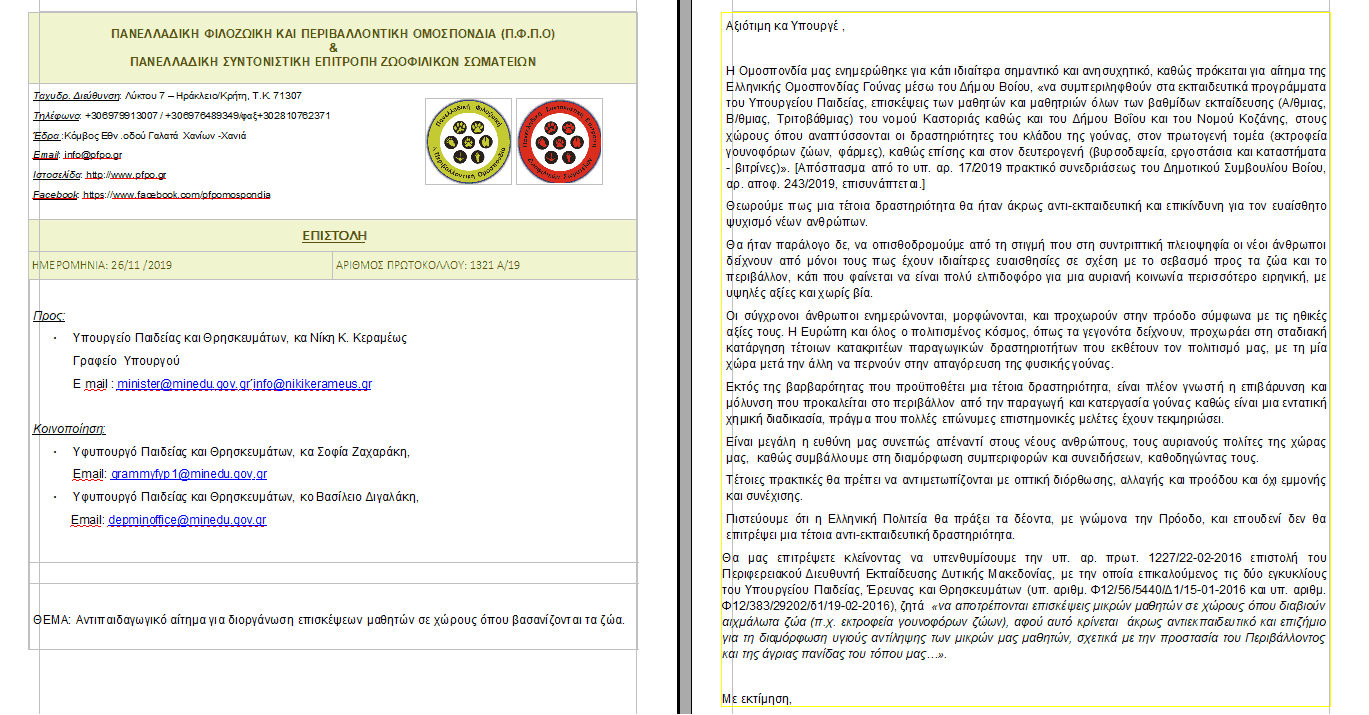Click the Ταχυδρ. Διεύθυνση address line
The width and height of the screenshot is (1369, 715).
coord(168,95)
